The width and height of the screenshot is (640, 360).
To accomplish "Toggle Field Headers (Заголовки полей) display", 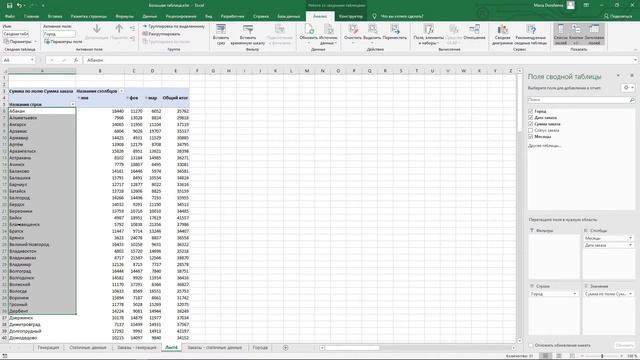I will 594,34.
